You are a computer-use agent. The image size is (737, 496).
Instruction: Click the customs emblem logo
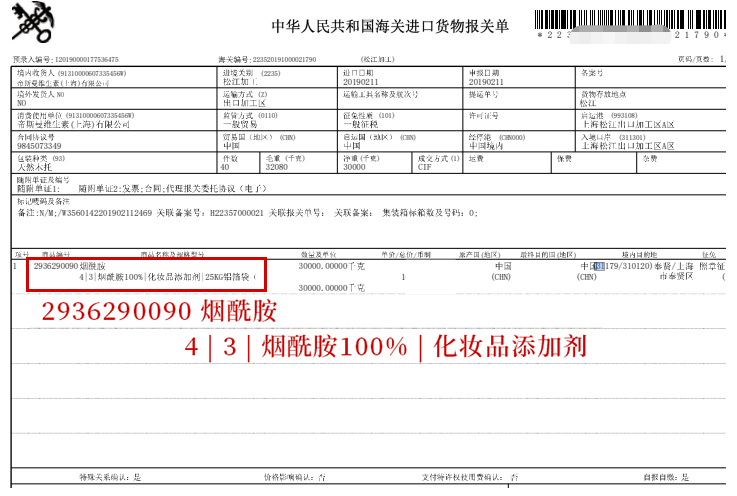tap(33, 22)
